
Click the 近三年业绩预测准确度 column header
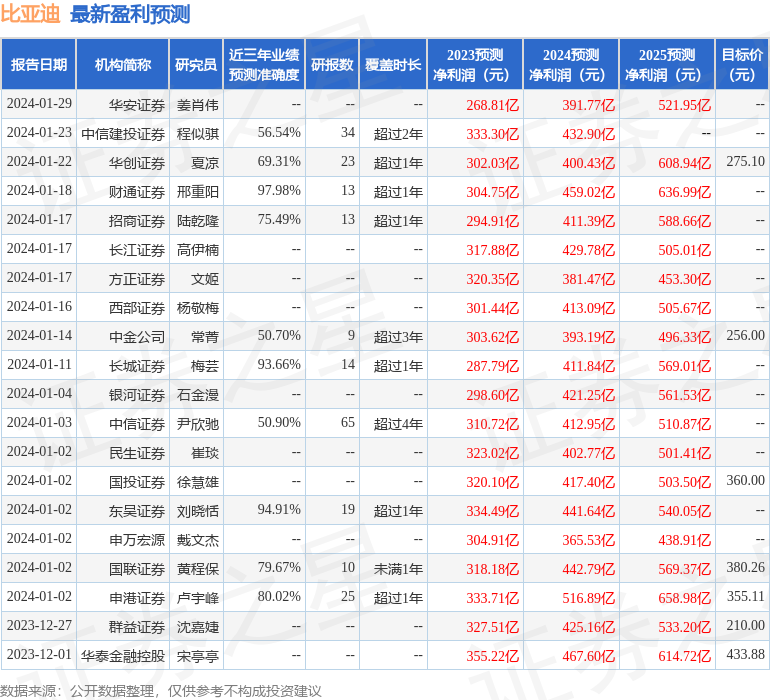click(x=264, y=65)
